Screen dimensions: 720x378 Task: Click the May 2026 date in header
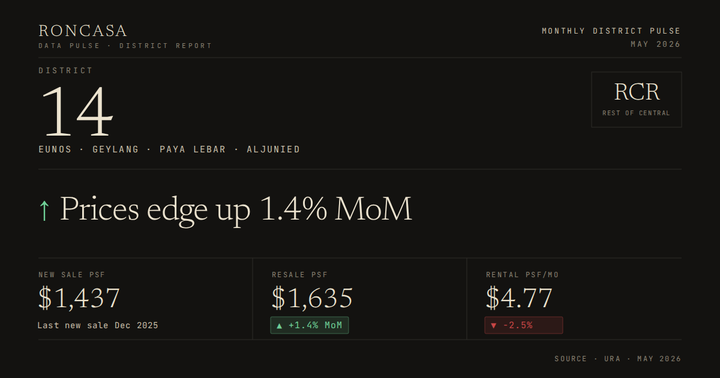click(x=656, y=44)
